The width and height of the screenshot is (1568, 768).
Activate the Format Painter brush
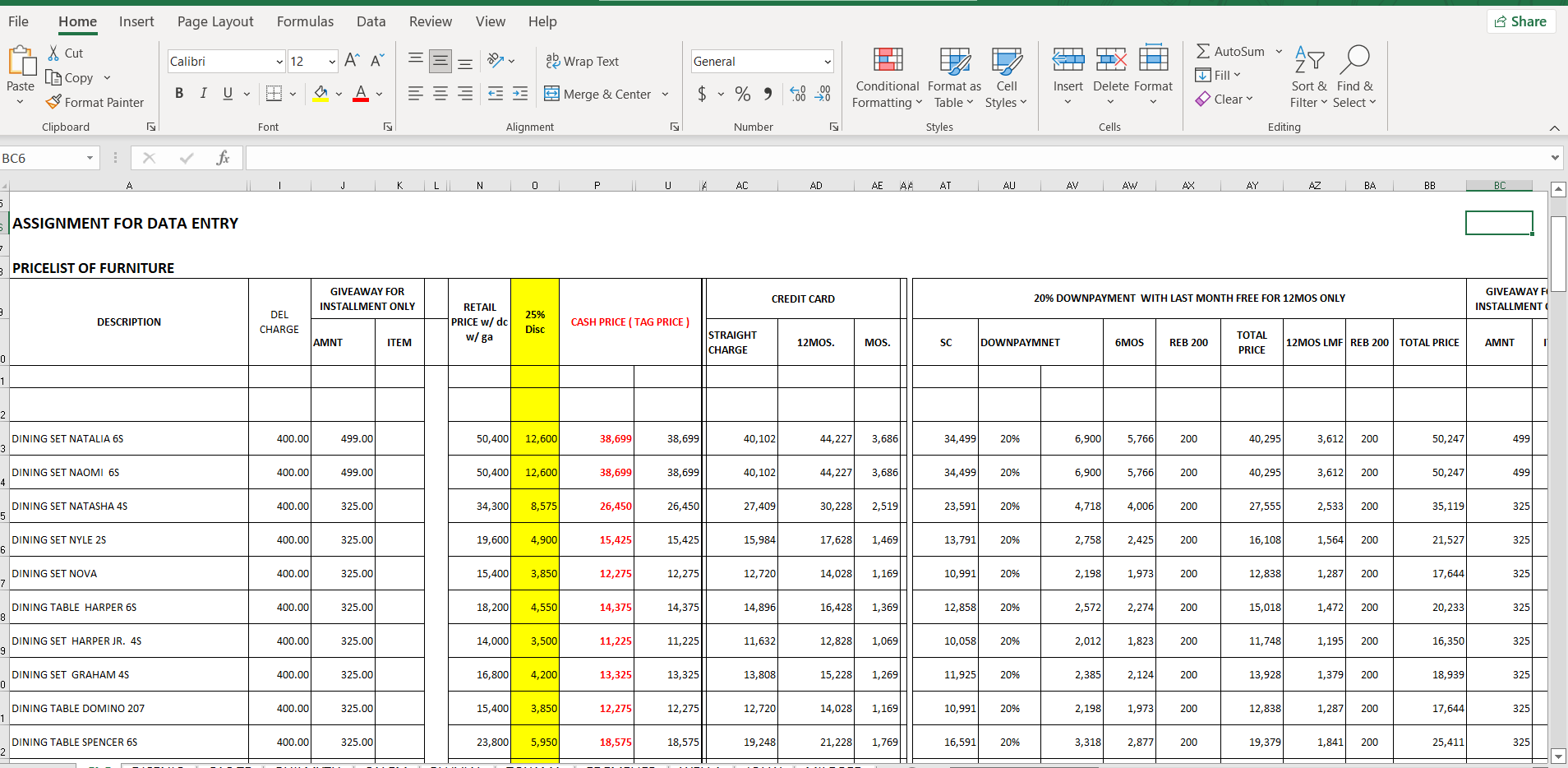click(54, 102)
